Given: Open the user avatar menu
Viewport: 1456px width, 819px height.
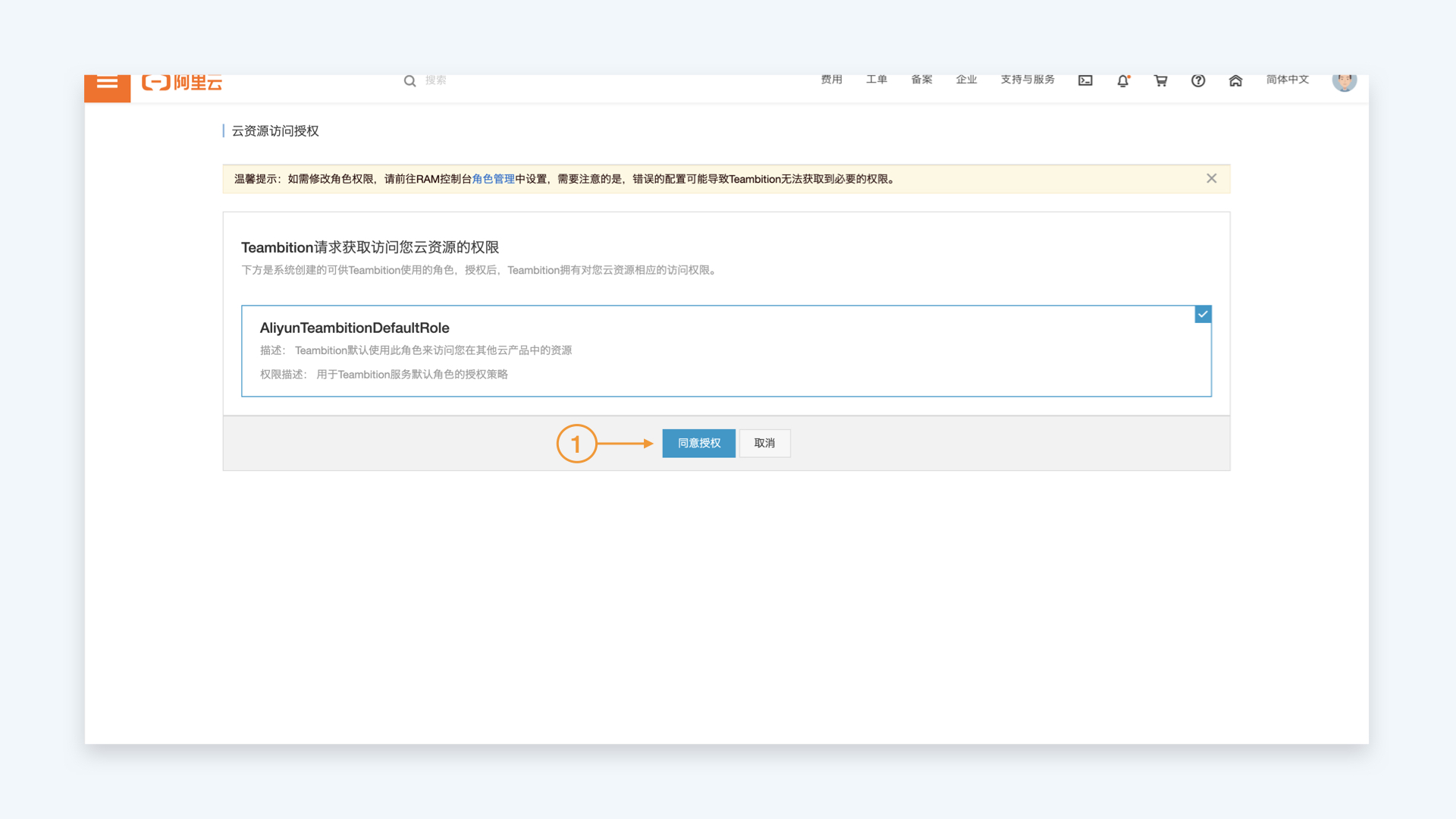Looking at the screenshot, I should (1345, 82).
